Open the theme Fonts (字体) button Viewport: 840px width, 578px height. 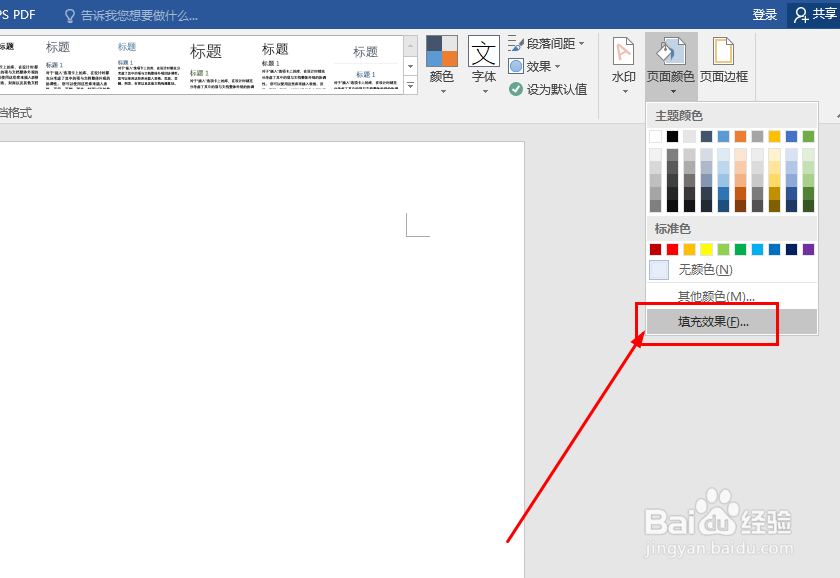[x=484, y=65]
